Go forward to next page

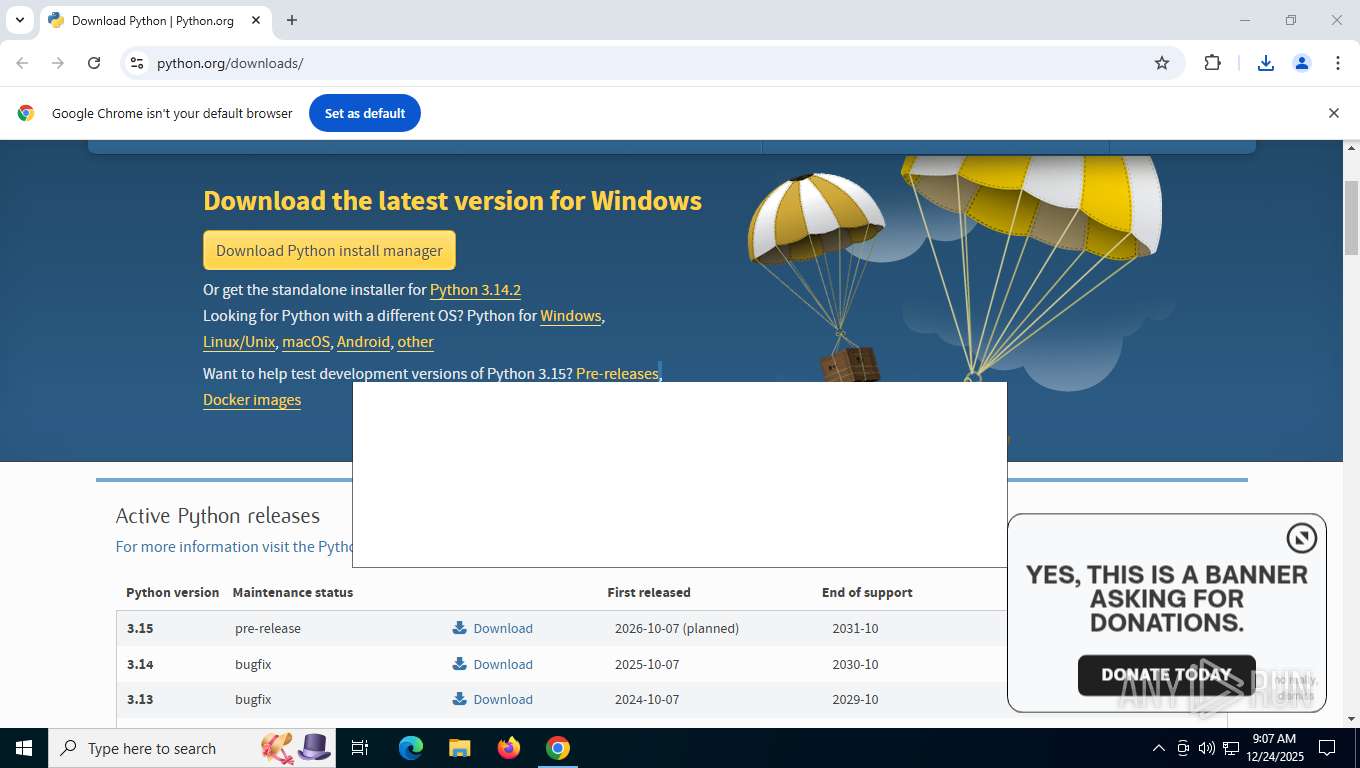58,63
